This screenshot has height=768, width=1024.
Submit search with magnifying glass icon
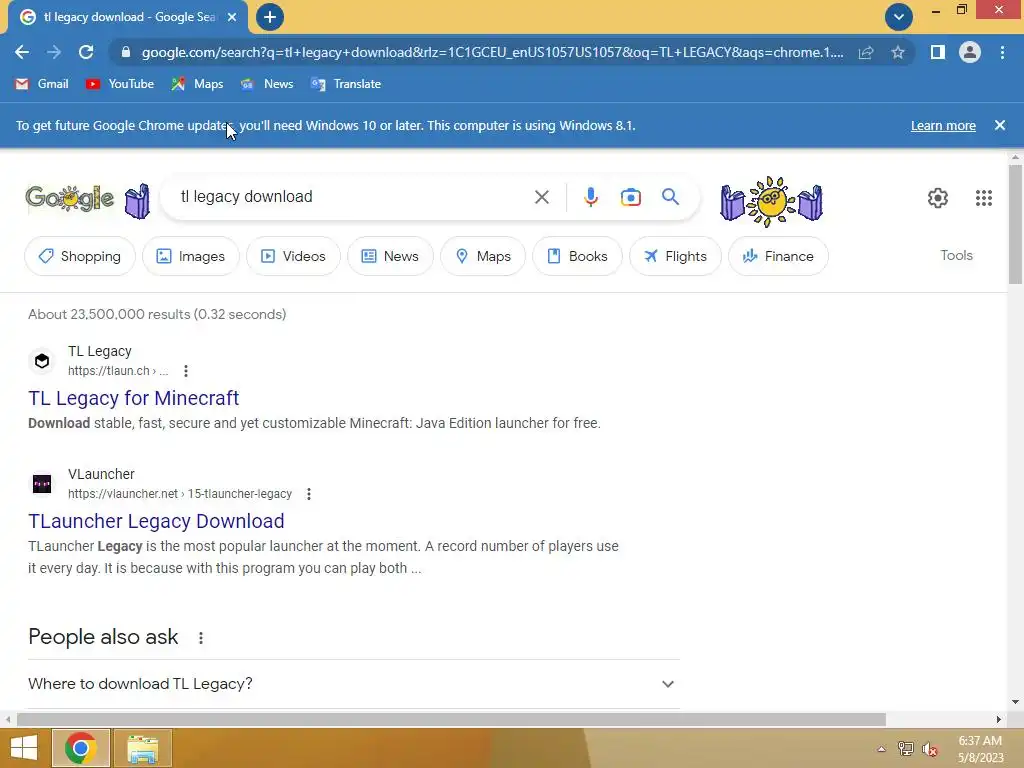pyautogui.click(x=670, y=197)
